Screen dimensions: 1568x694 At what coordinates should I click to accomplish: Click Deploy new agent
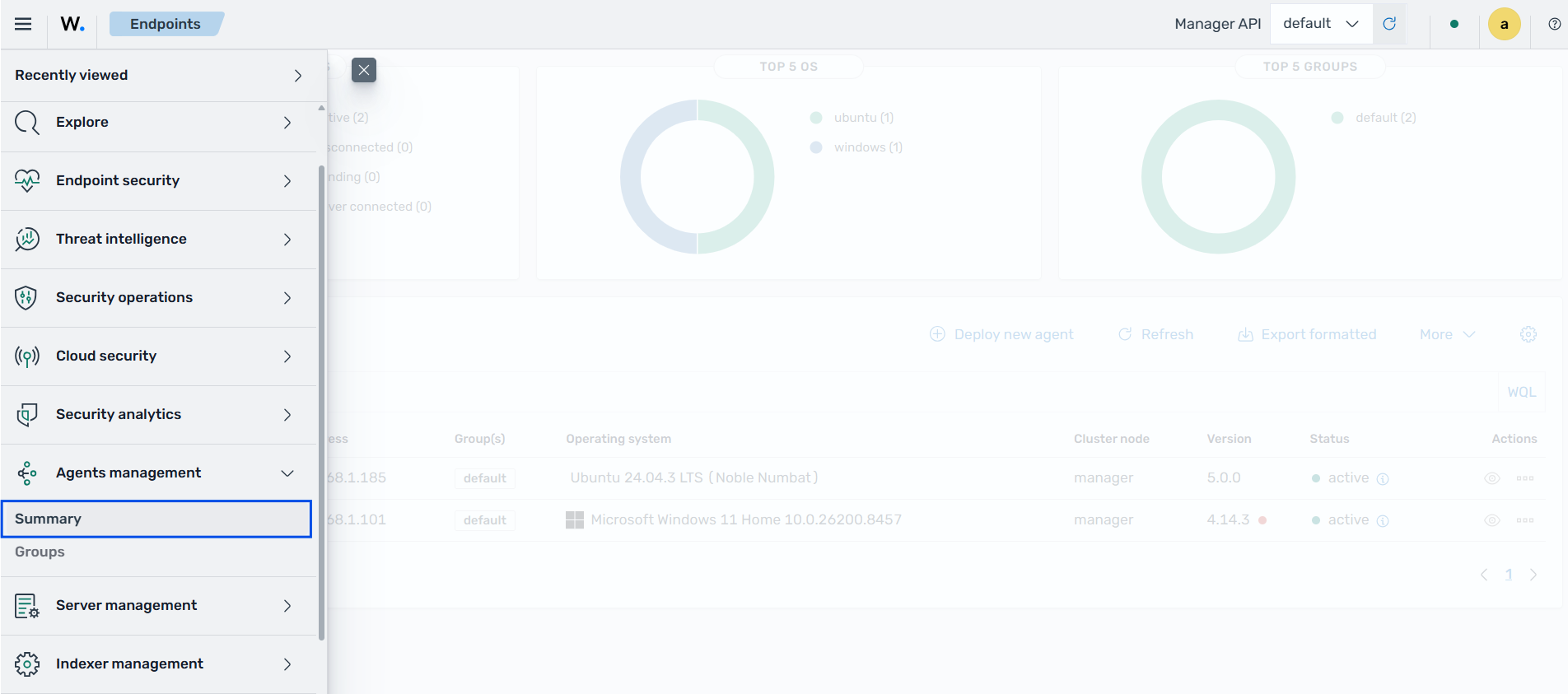[1001, 334]
